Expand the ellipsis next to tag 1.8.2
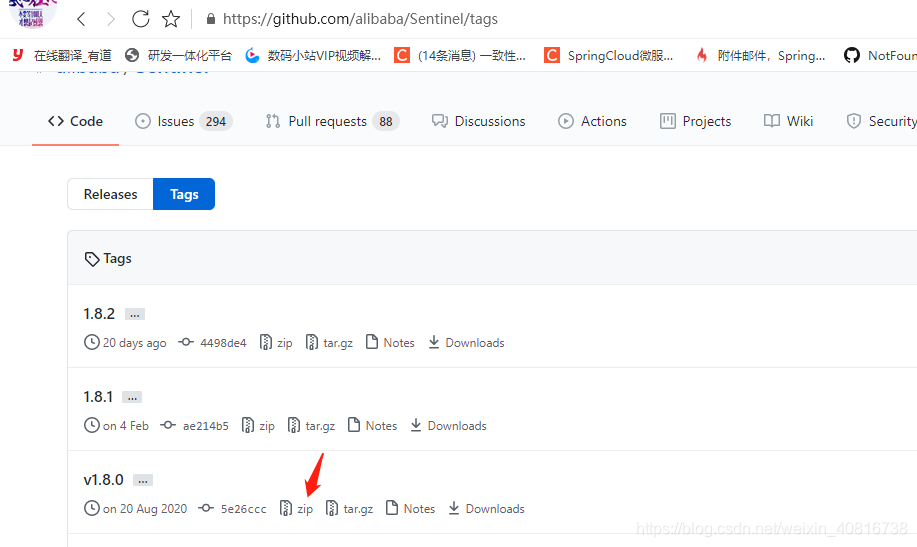The image size is (917, 547). [135, 314]
